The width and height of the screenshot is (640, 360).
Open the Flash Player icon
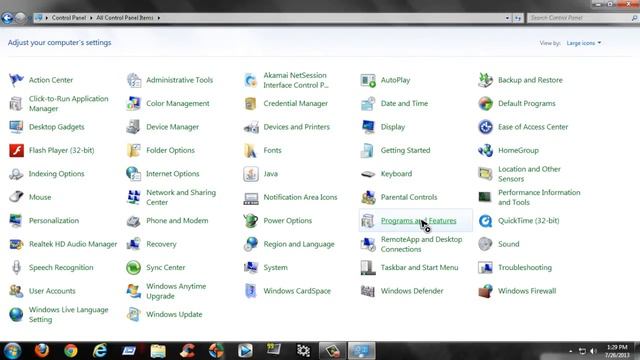click(x=16, y=151)
